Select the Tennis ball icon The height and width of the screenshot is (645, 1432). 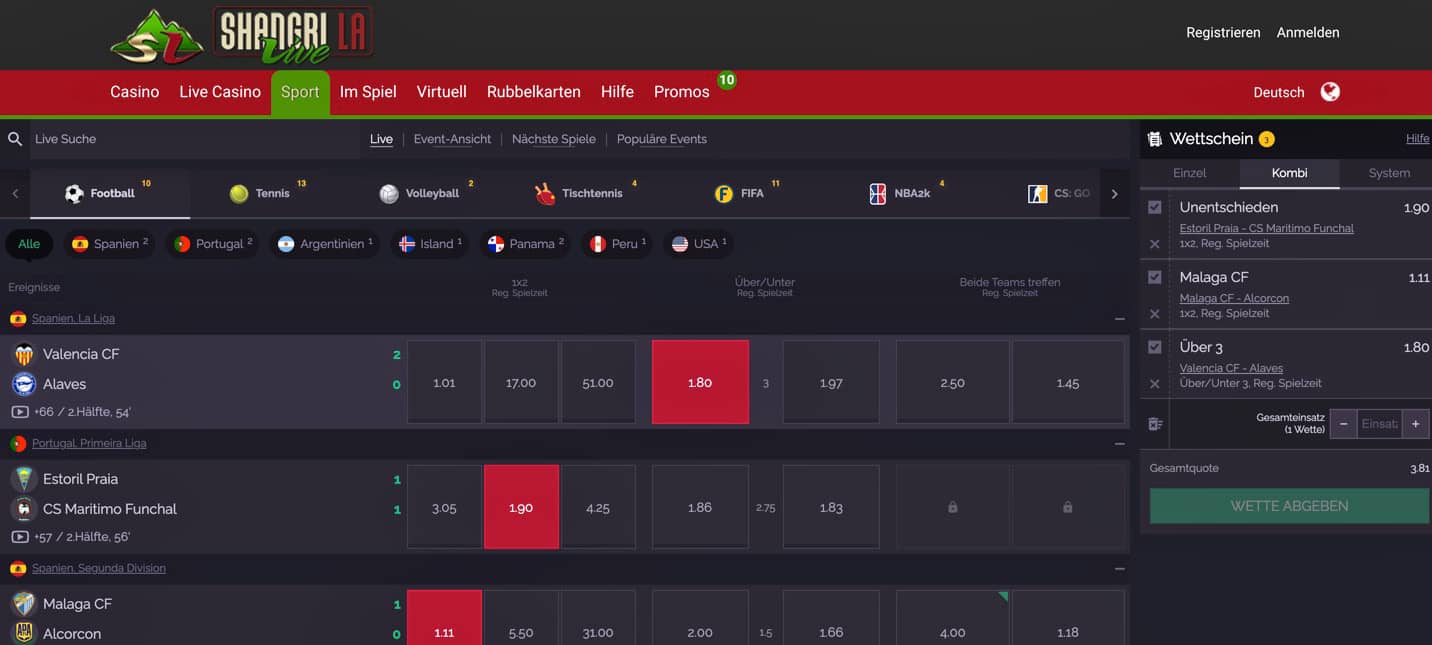pos(238,194)
